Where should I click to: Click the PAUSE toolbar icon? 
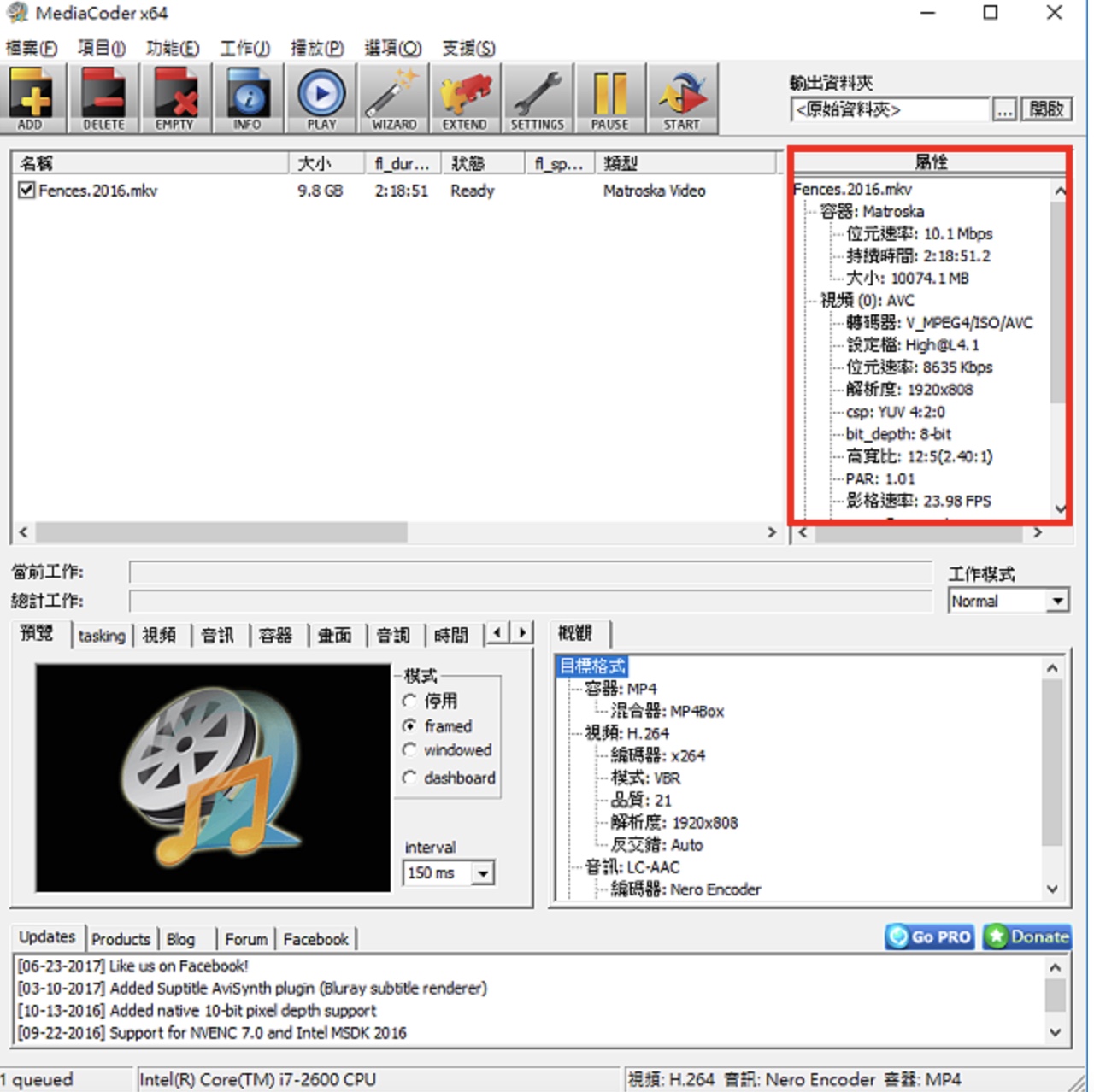[x=610, y=98]
